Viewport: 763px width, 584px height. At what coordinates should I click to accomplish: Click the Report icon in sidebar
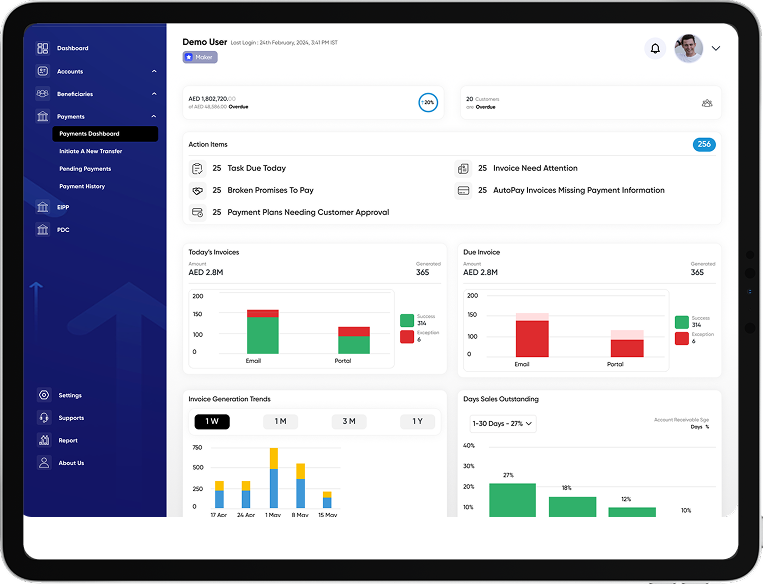[43, 440]
